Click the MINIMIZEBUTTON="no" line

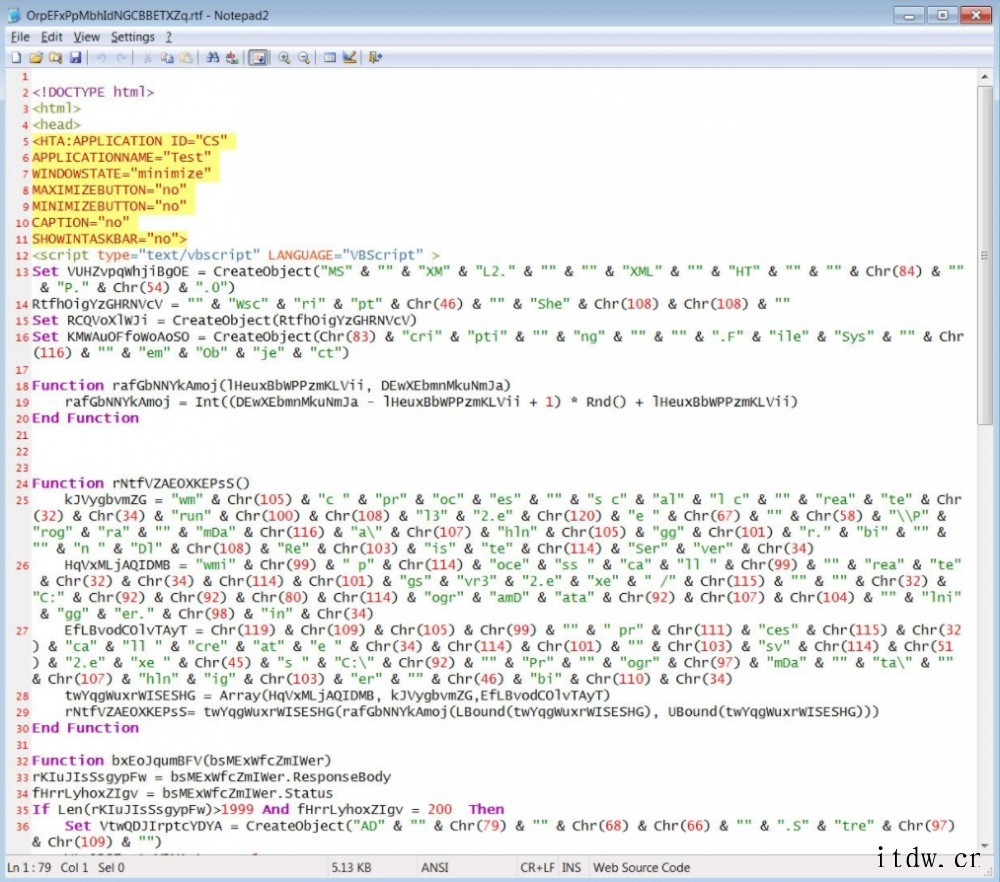coord(109,206)
